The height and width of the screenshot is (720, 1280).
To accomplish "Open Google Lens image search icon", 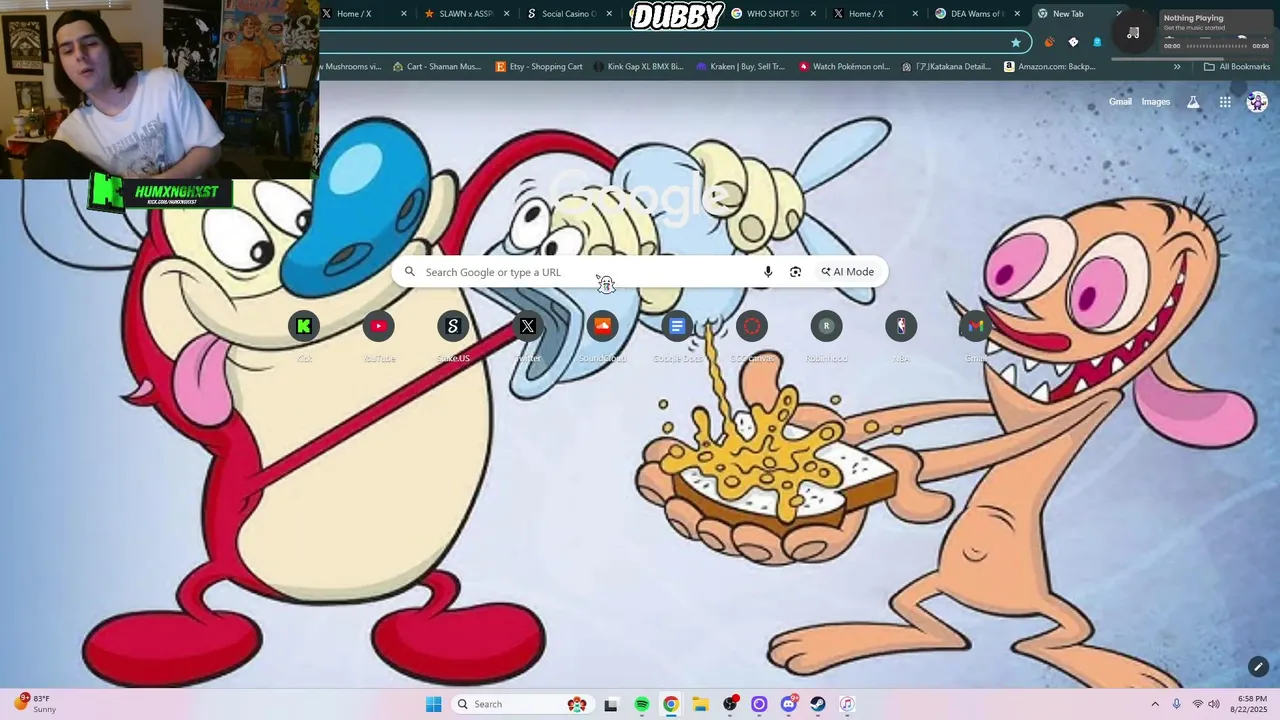I will pyautogui.click(x=795, y=272).
